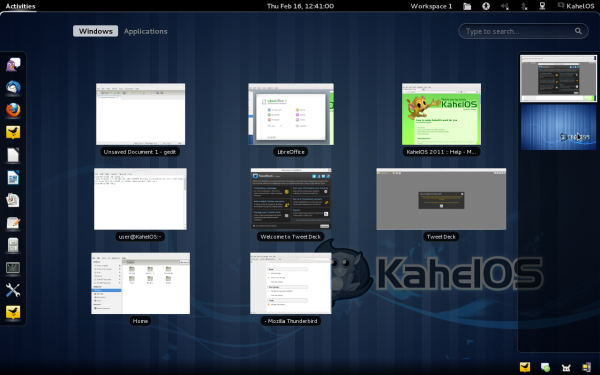Select the Home file manager window
The width and height of the screenshot is (600, 375).
(140, 283)
